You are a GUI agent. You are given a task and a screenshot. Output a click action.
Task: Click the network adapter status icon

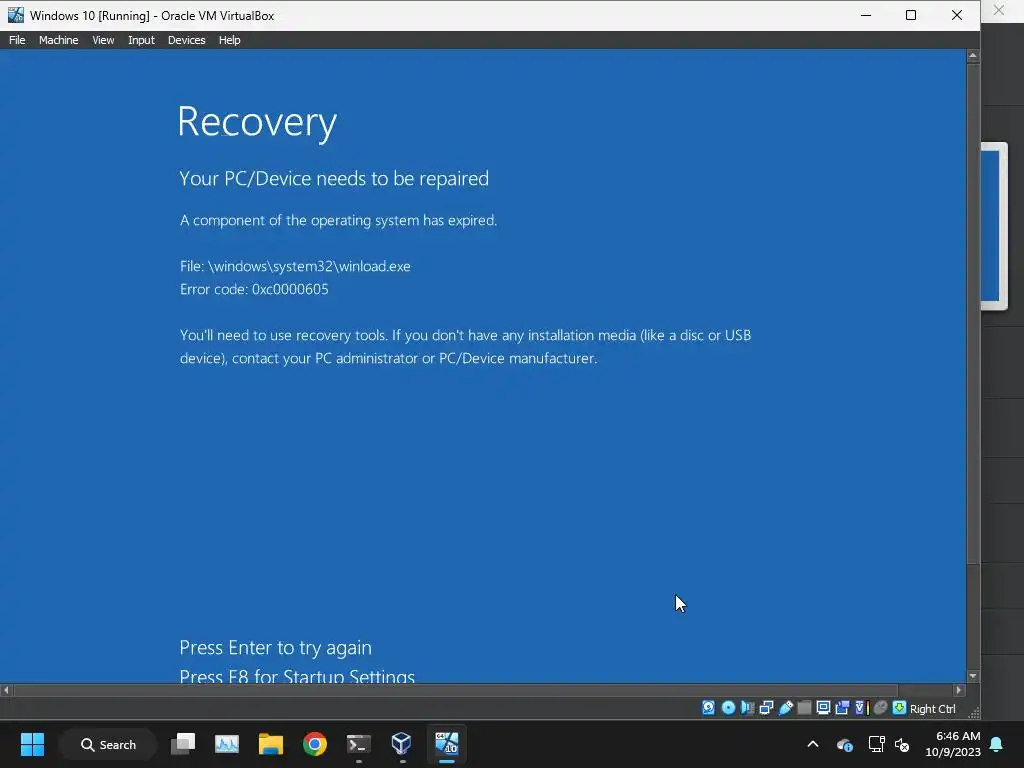pos(767,708)
